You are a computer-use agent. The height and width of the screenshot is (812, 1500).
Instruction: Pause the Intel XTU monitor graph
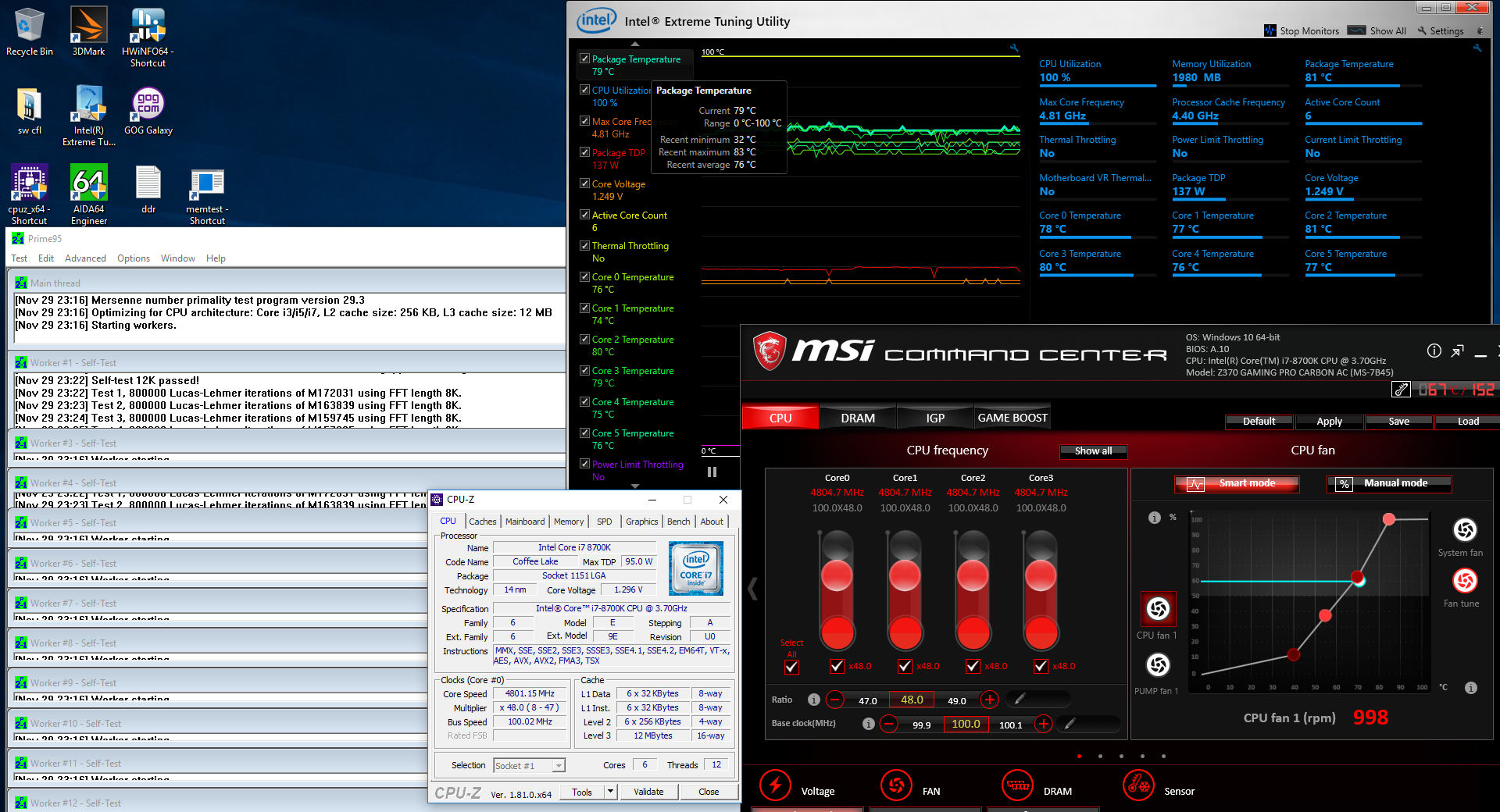pos(712,472)
